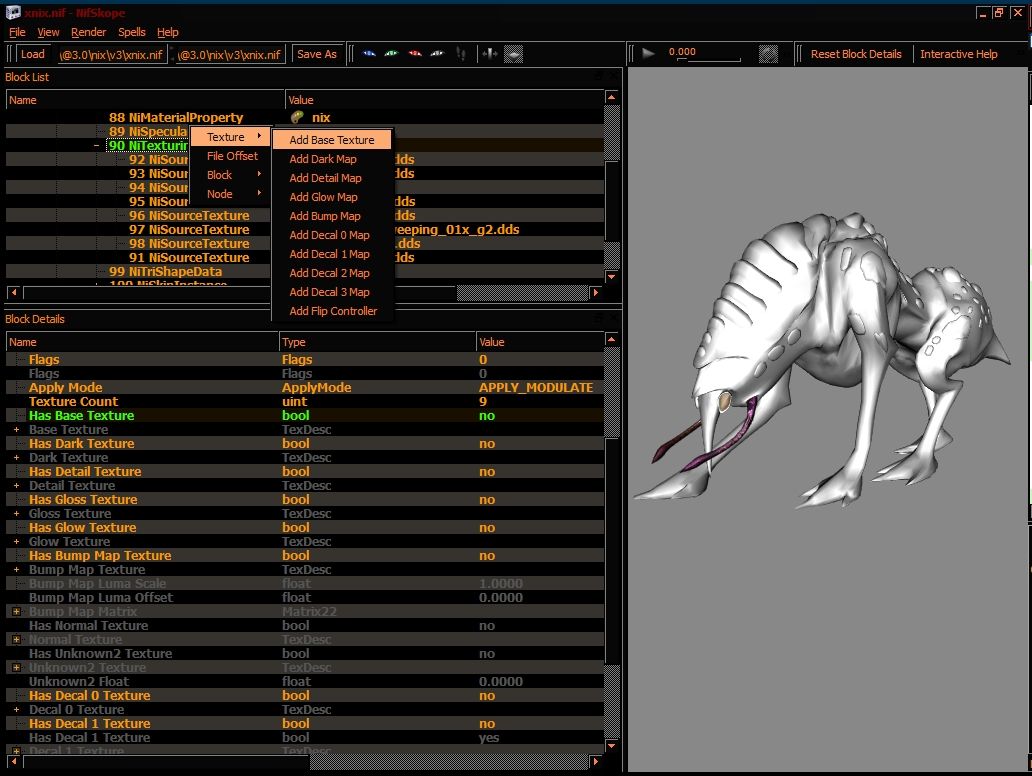Open the Texture submenu entry
1032x776 pixels.
230,137
